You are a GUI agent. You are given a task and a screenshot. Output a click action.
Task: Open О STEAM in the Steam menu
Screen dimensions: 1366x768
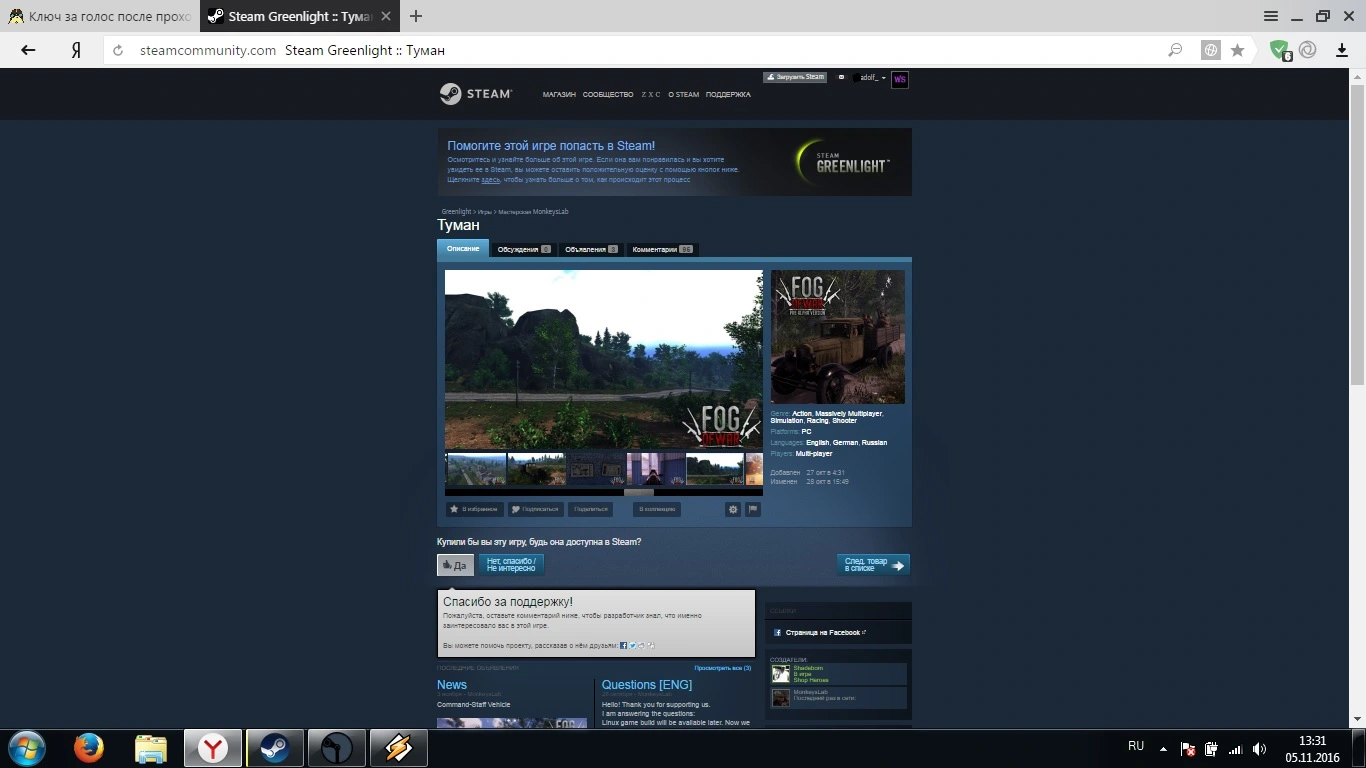(x=684, y=95)
